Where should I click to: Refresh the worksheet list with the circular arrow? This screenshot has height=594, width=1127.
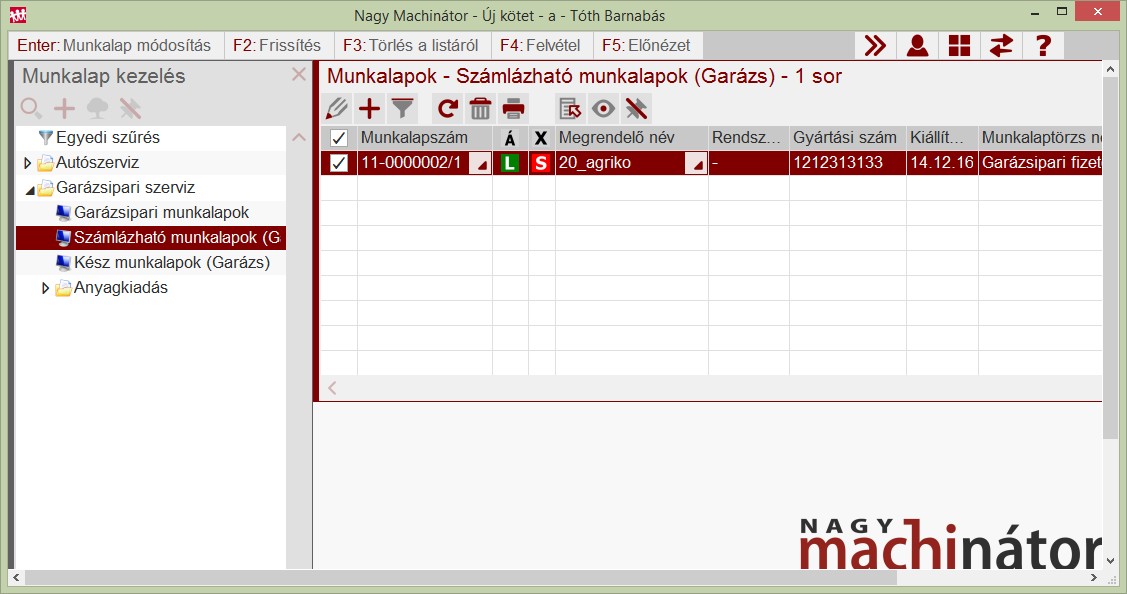point(448,109)
